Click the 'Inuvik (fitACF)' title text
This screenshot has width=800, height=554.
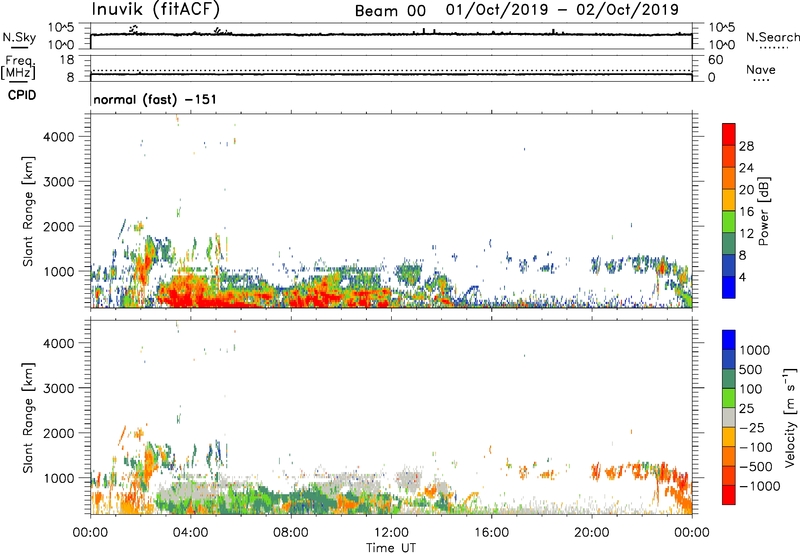click(156, 9)
